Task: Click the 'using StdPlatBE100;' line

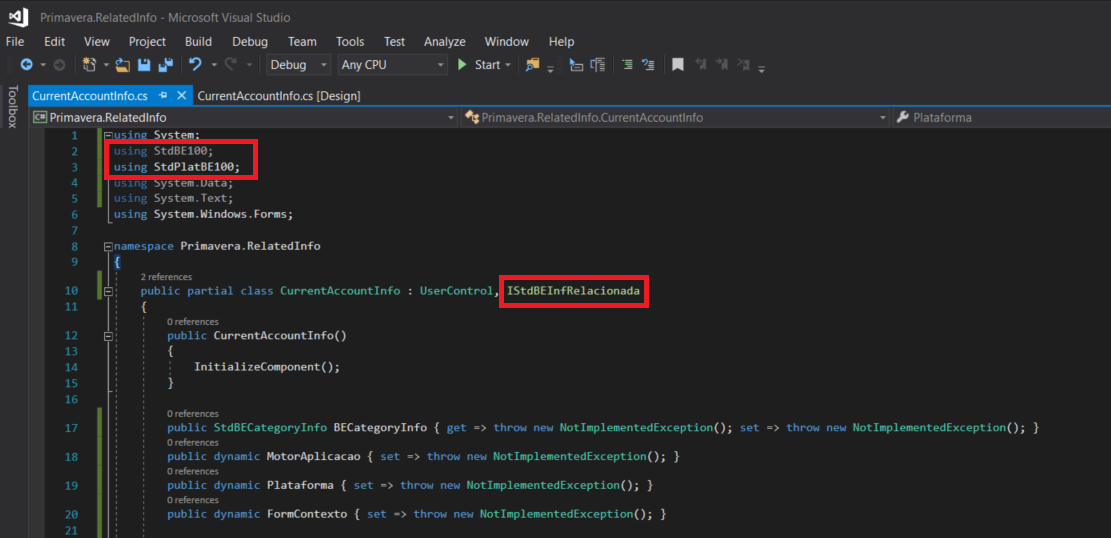Action: point(177,167)
